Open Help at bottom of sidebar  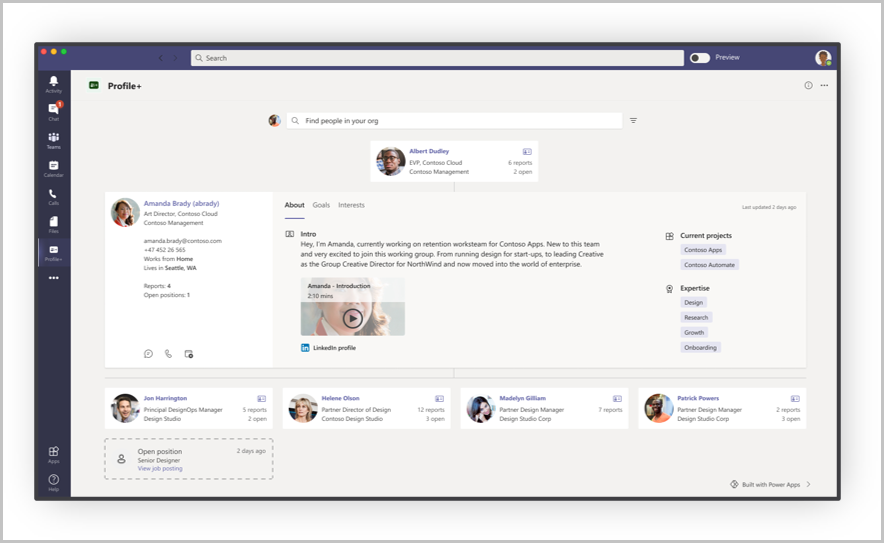[54, 482]
